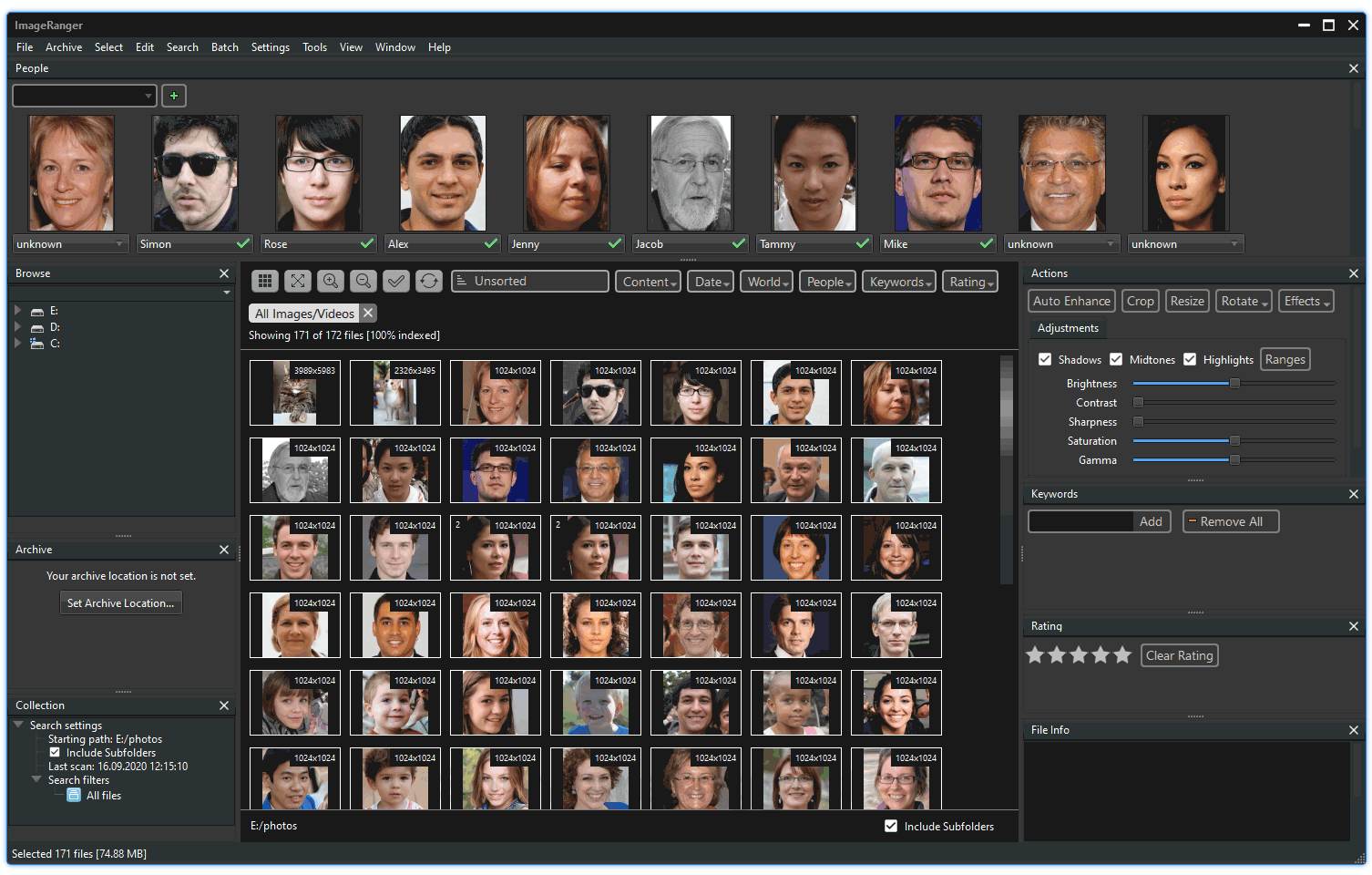Close the All Images/Videos tab
This screenshot has width=1372, height=875.
368,313
